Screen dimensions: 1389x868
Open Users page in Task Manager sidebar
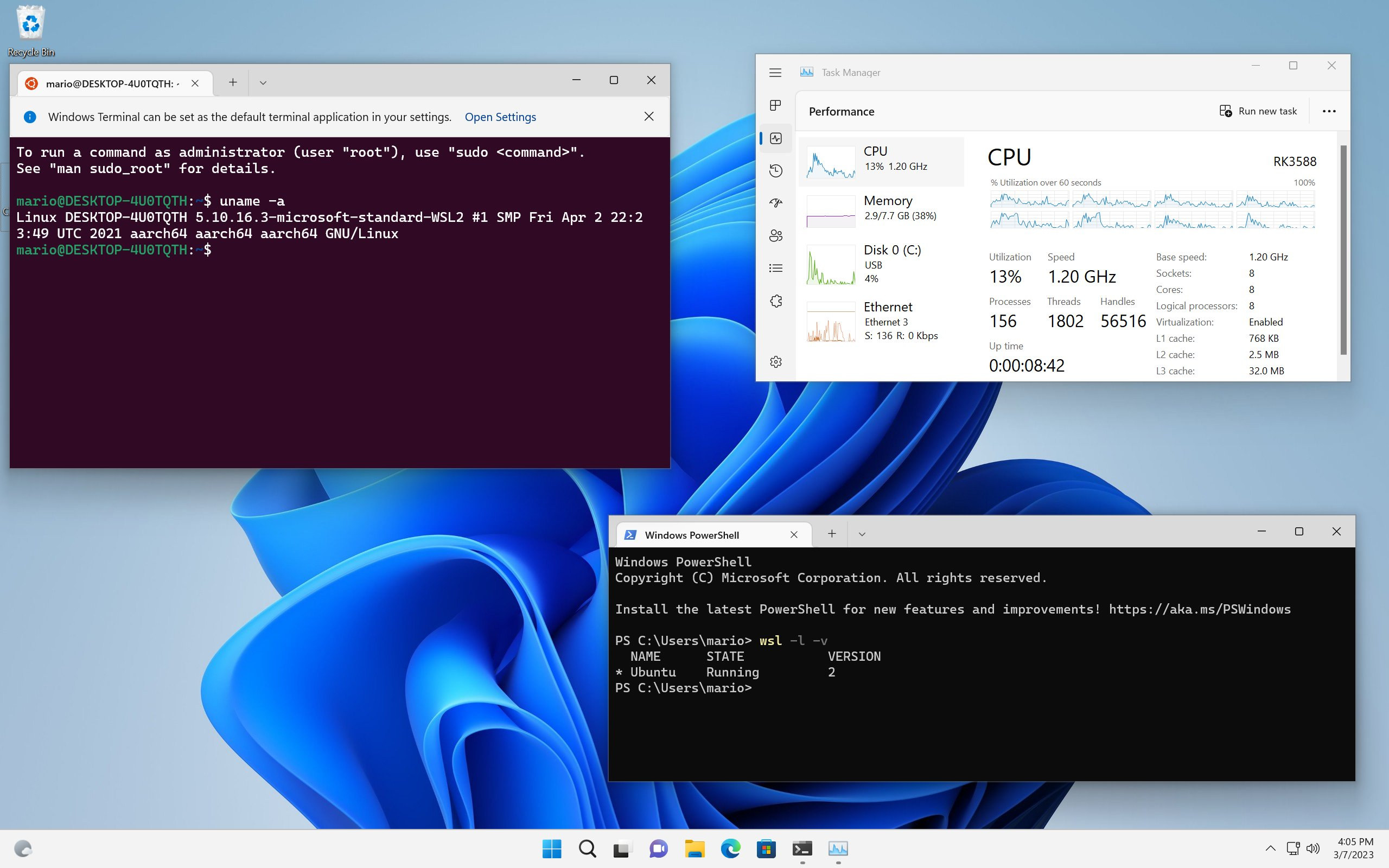pos(775,235)
